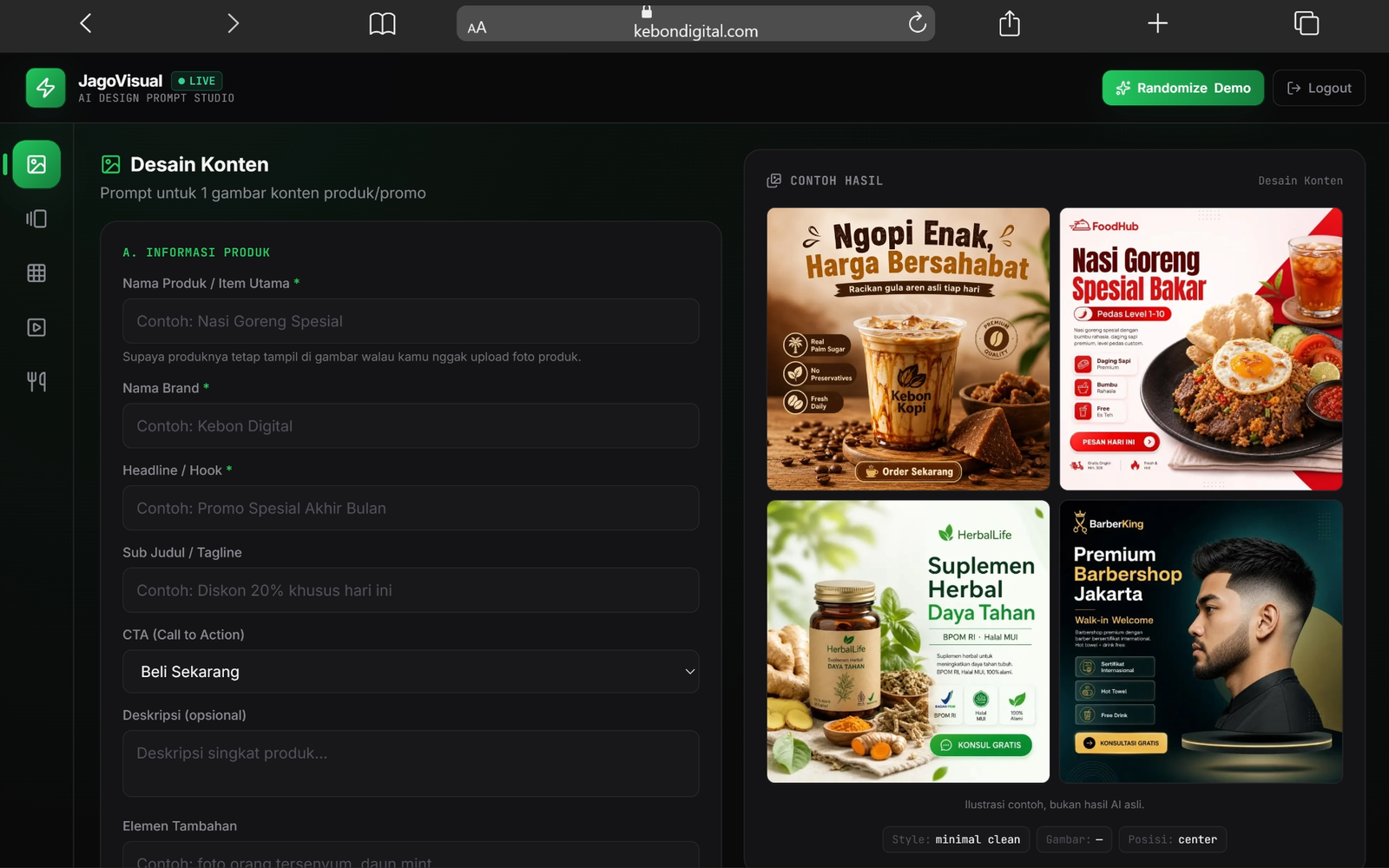Open the HerbalLife Suplemen Herbal example image

click(908, 641)
